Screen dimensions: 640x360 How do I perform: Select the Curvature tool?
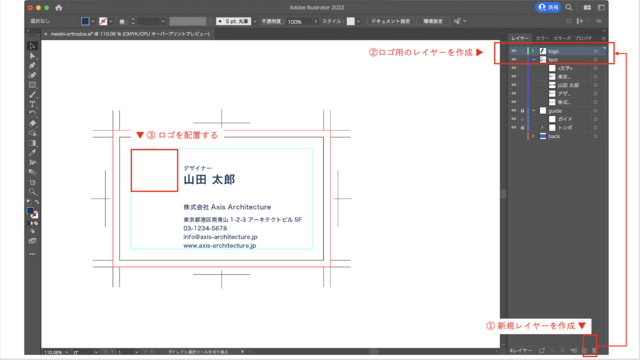[32, 75]
